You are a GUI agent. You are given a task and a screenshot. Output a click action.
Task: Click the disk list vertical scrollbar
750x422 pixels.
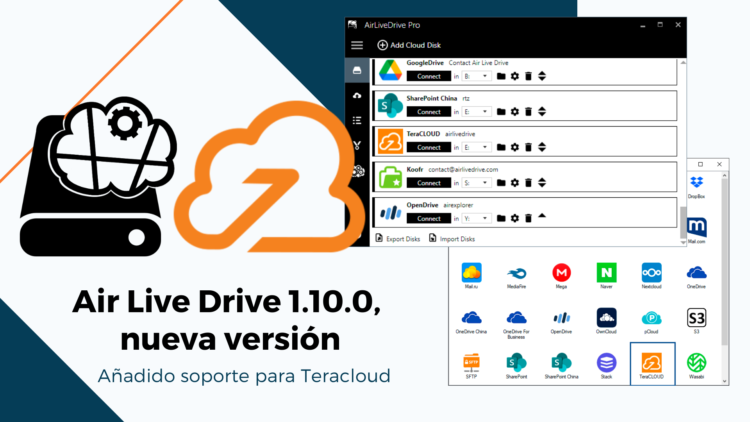[x=685, y=222]
